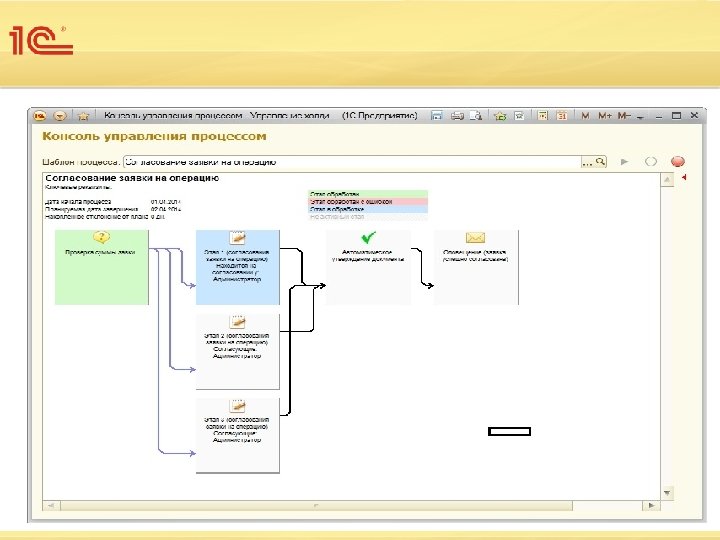Screen dimensions: 720x540
Task: Click the document pencil icon in Этап 1 block
Action: 237,237
